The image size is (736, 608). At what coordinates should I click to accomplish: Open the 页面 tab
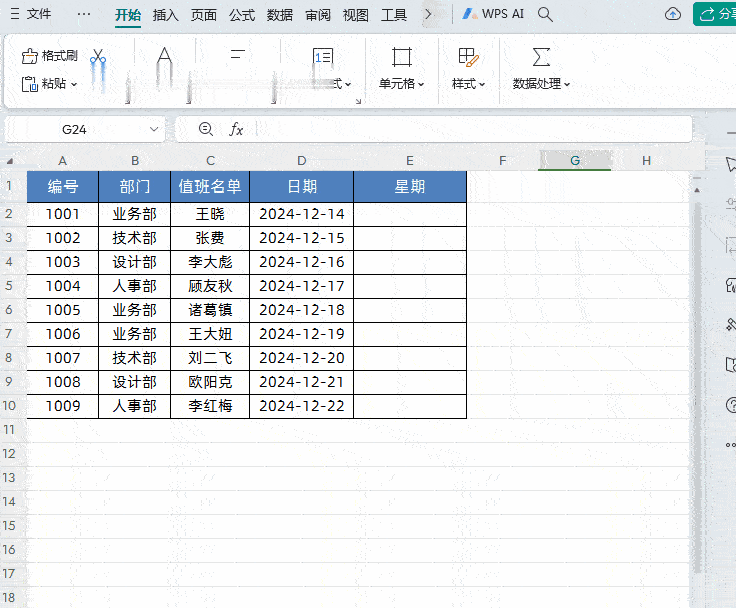tap(203, 15)
